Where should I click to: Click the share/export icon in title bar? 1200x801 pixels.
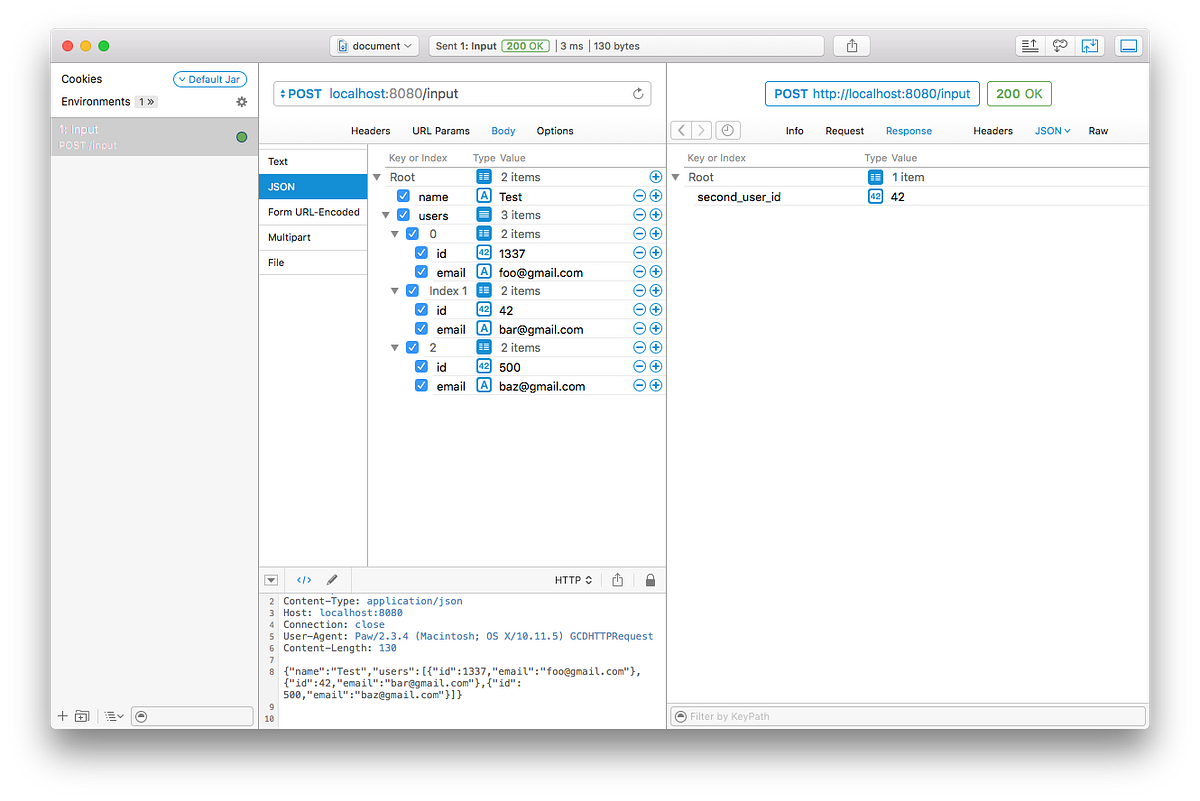pos(852,46)
